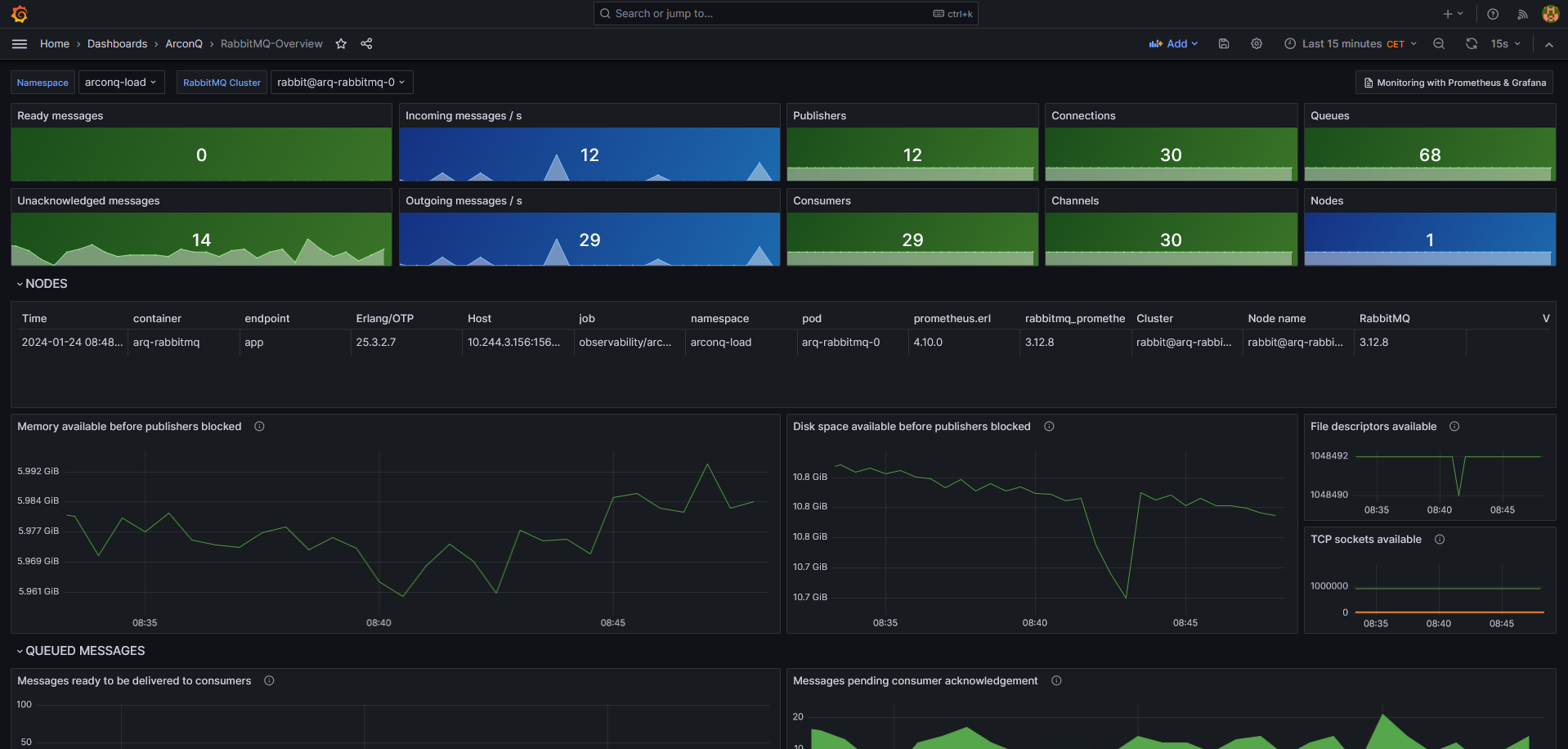Open the plus New menu
The image size is (1568, 749).
point(1453,14)
